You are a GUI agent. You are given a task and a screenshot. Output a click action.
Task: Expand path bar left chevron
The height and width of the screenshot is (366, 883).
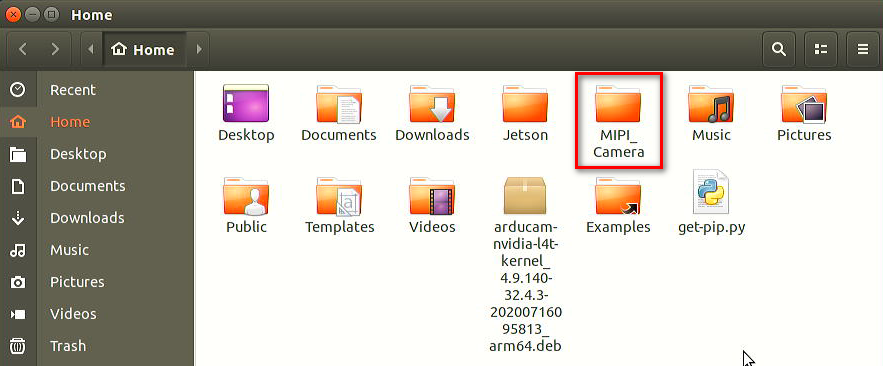(91, 50)
